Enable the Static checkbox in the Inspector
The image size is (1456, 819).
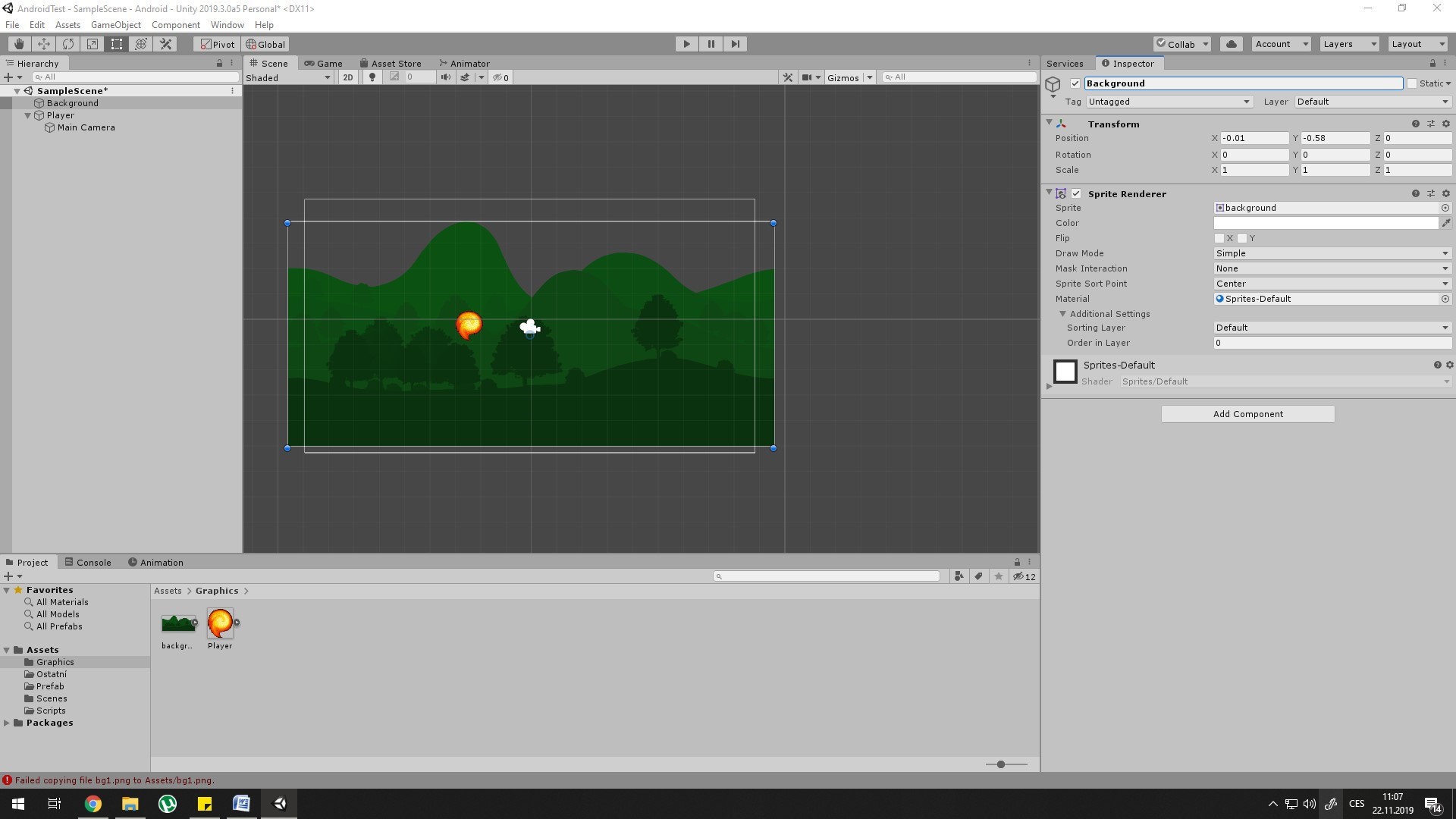(1413, 83)
